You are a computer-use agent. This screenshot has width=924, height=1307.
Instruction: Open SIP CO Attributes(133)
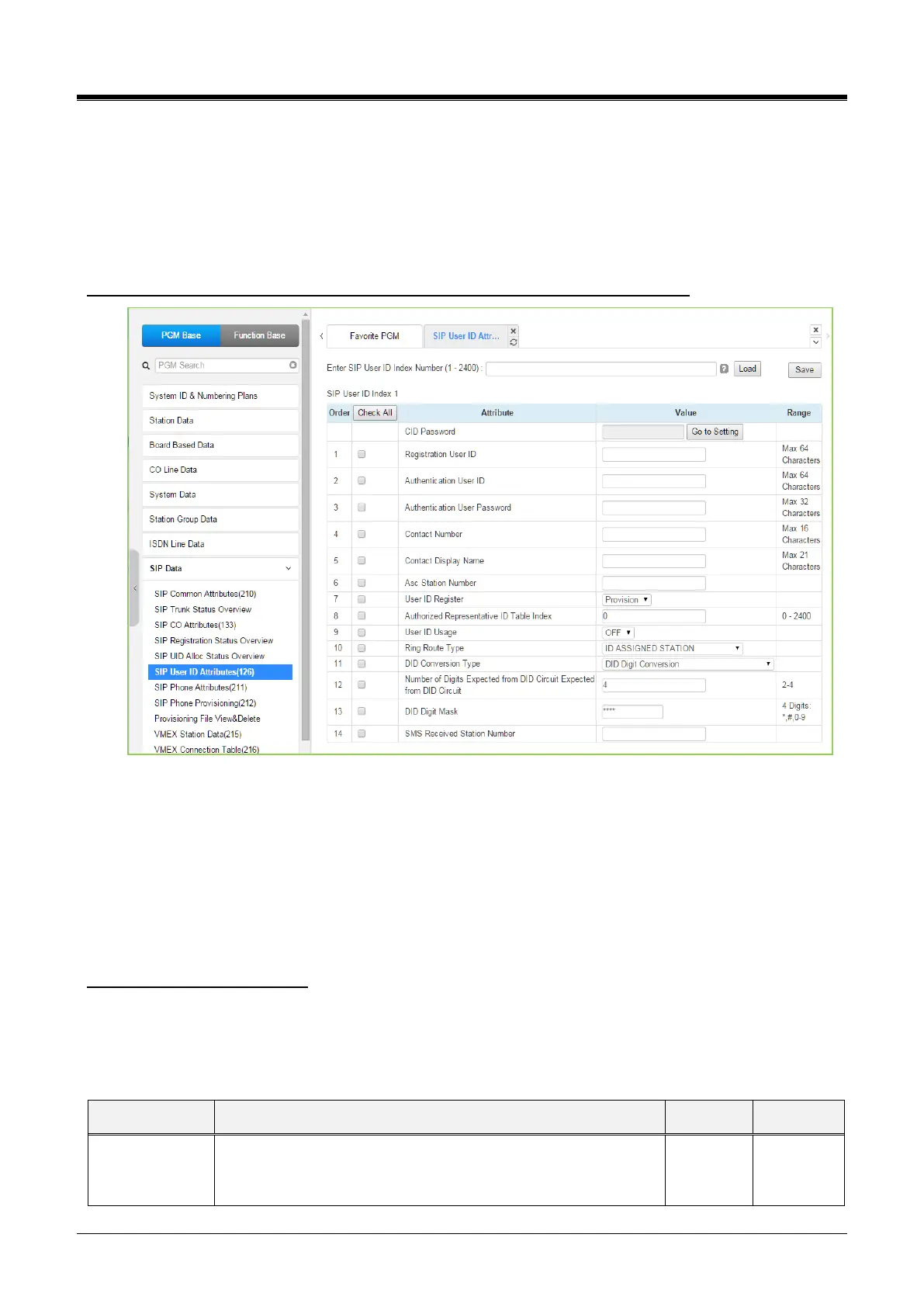coord(195,625)
